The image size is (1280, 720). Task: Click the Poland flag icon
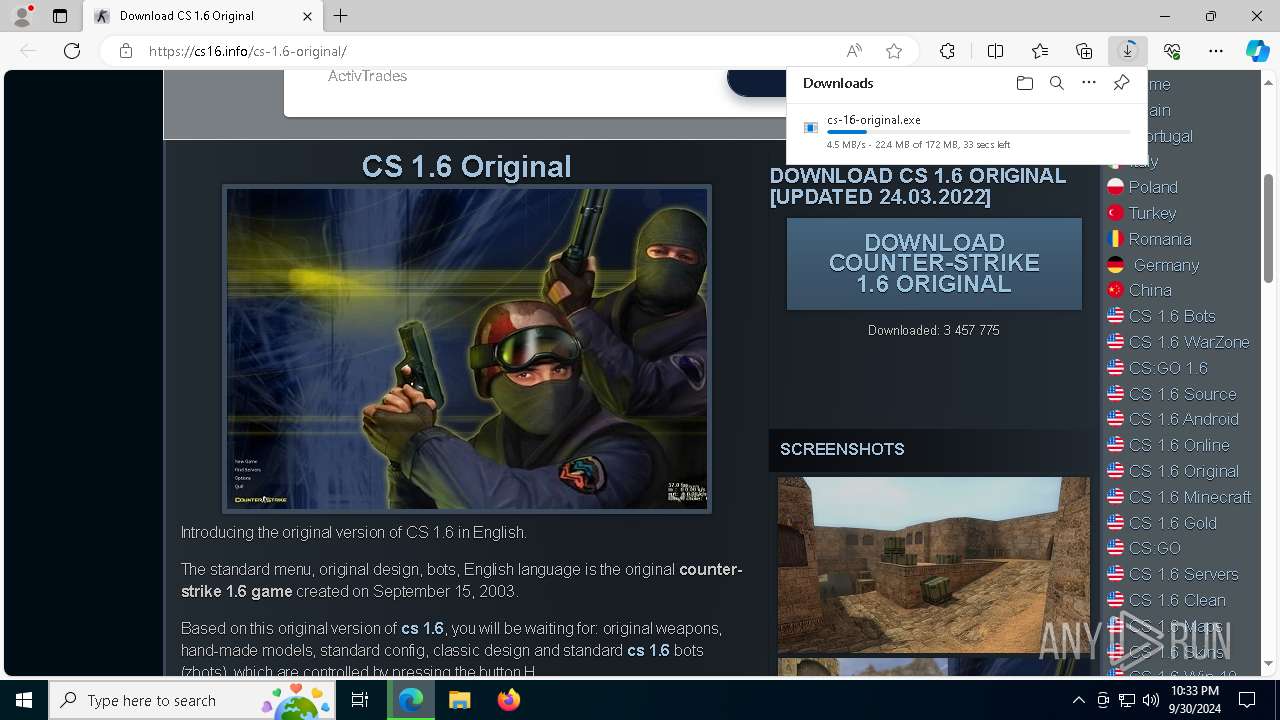tap(1115, 187)
